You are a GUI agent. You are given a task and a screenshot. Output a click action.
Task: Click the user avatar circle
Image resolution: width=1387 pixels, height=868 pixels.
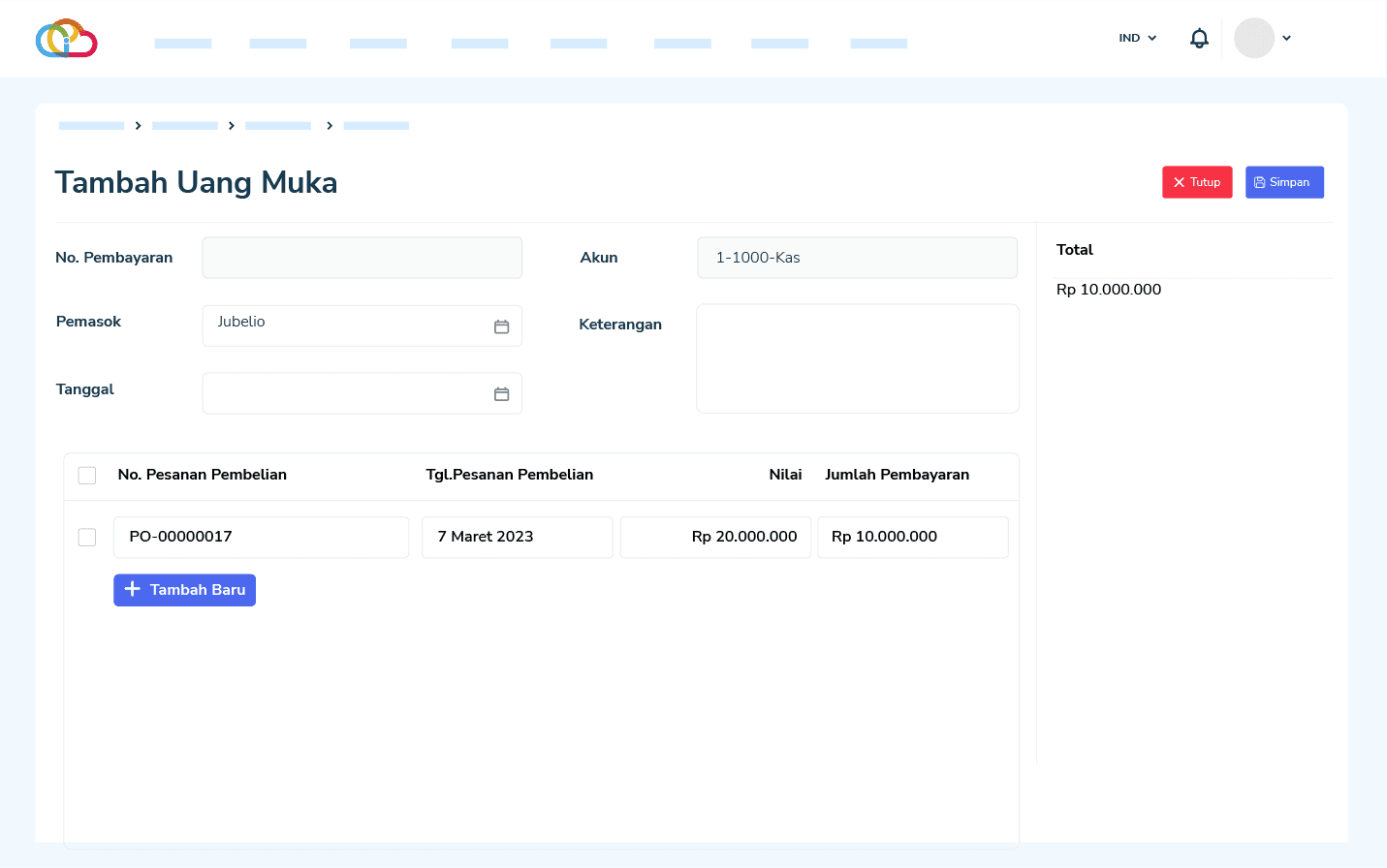1253,39
